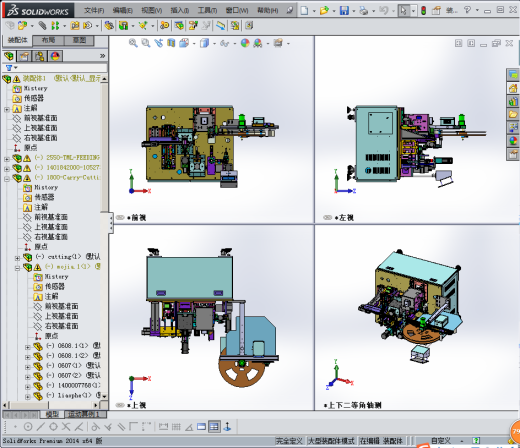Open the FeatureManager design tree tab icon
Image resolution: width=520 pixels, height=448 pixels.
pos(9,56)
